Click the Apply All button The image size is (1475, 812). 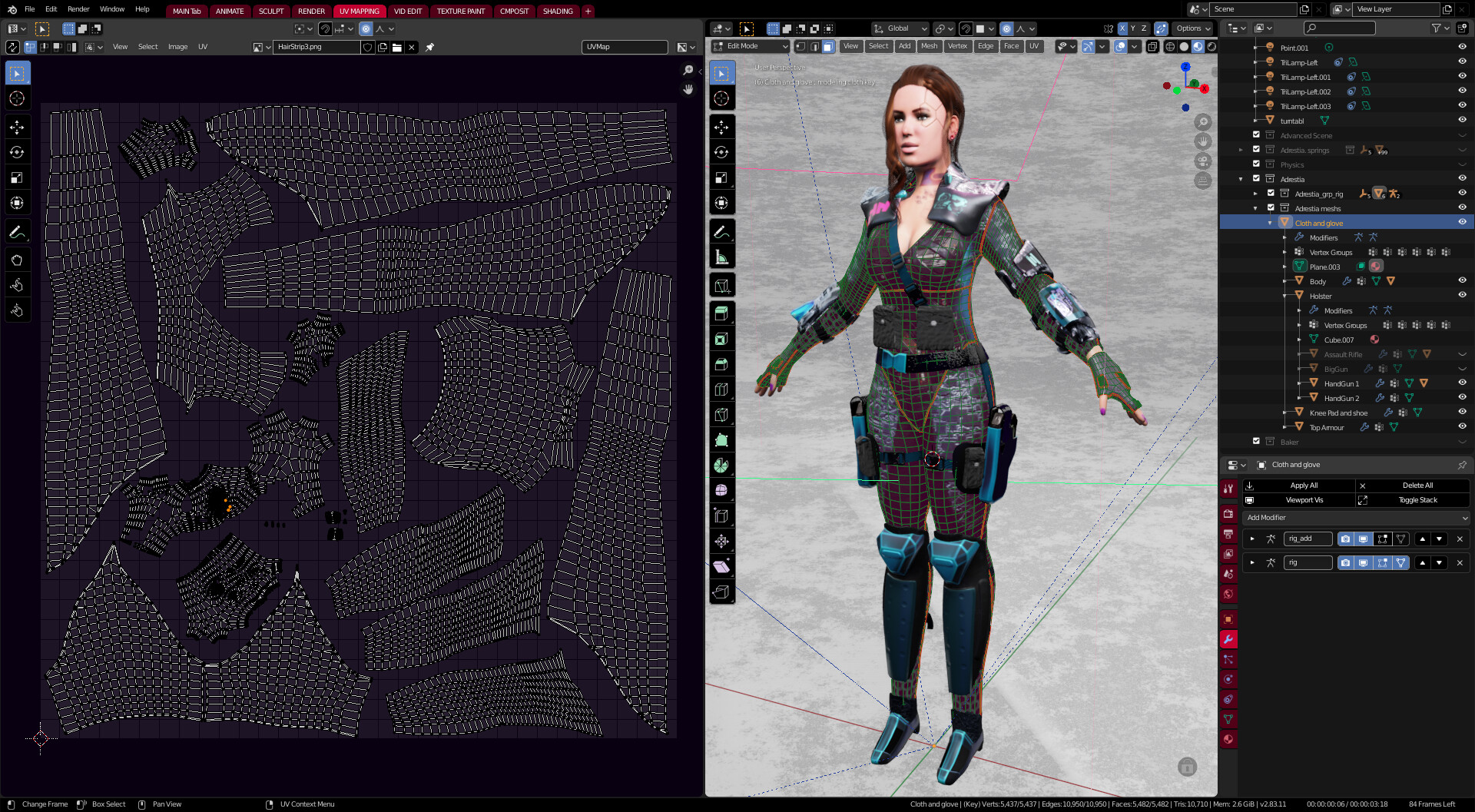coord(1303,486)
